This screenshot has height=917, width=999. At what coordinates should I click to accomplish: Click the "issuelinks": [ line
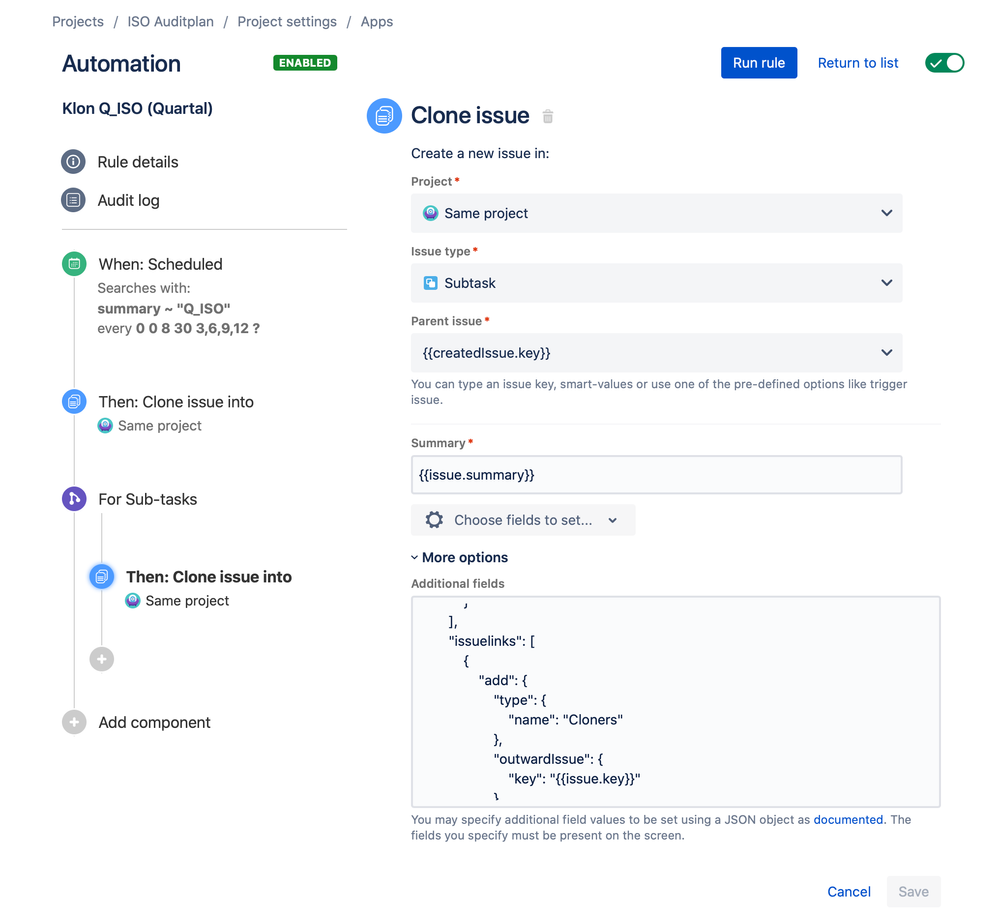click(492, 641)
